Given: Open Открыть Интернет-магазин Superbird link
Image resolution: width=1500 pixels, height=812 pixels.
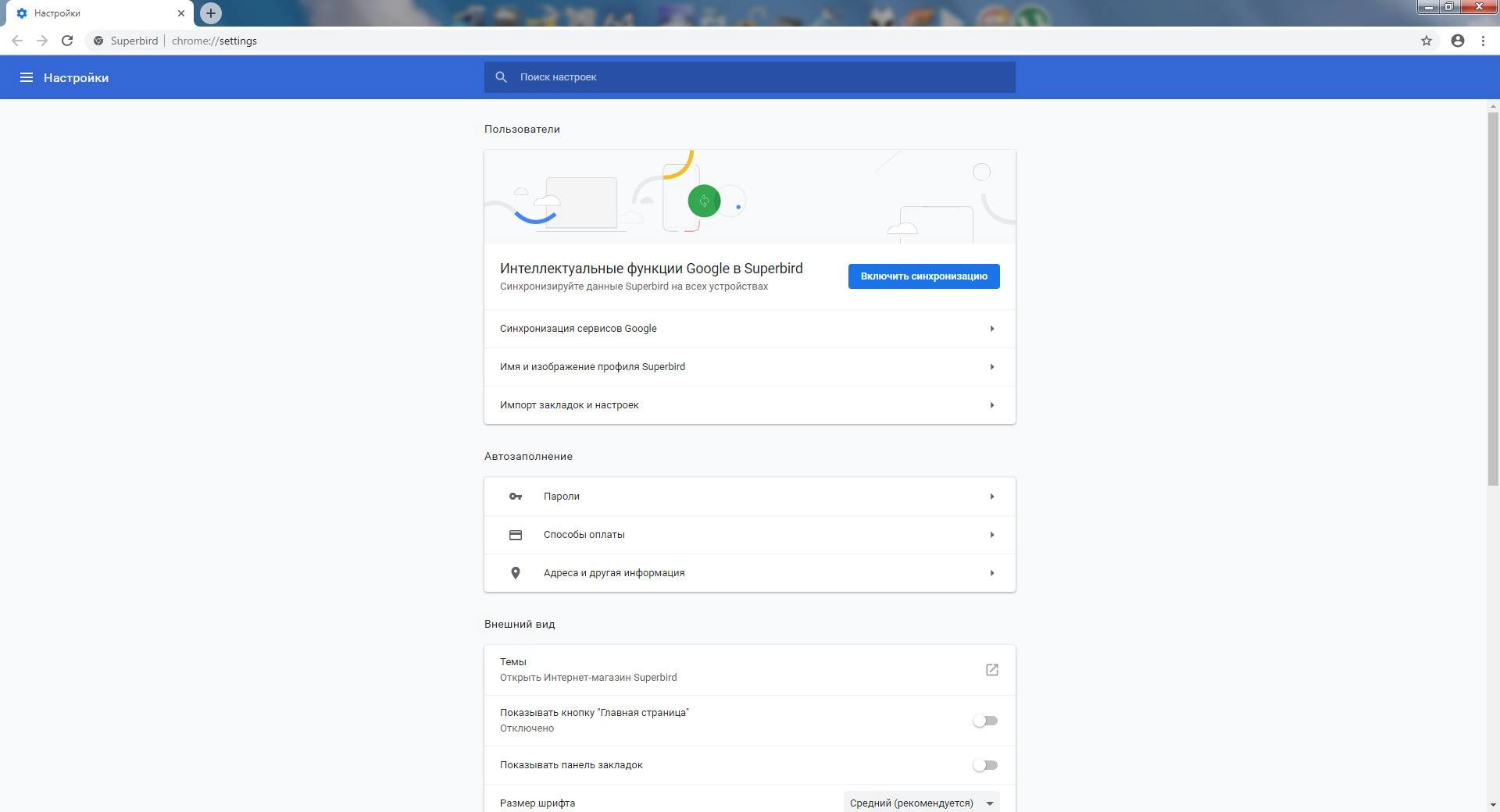Looking at the screenshot, I should [588, 678].
